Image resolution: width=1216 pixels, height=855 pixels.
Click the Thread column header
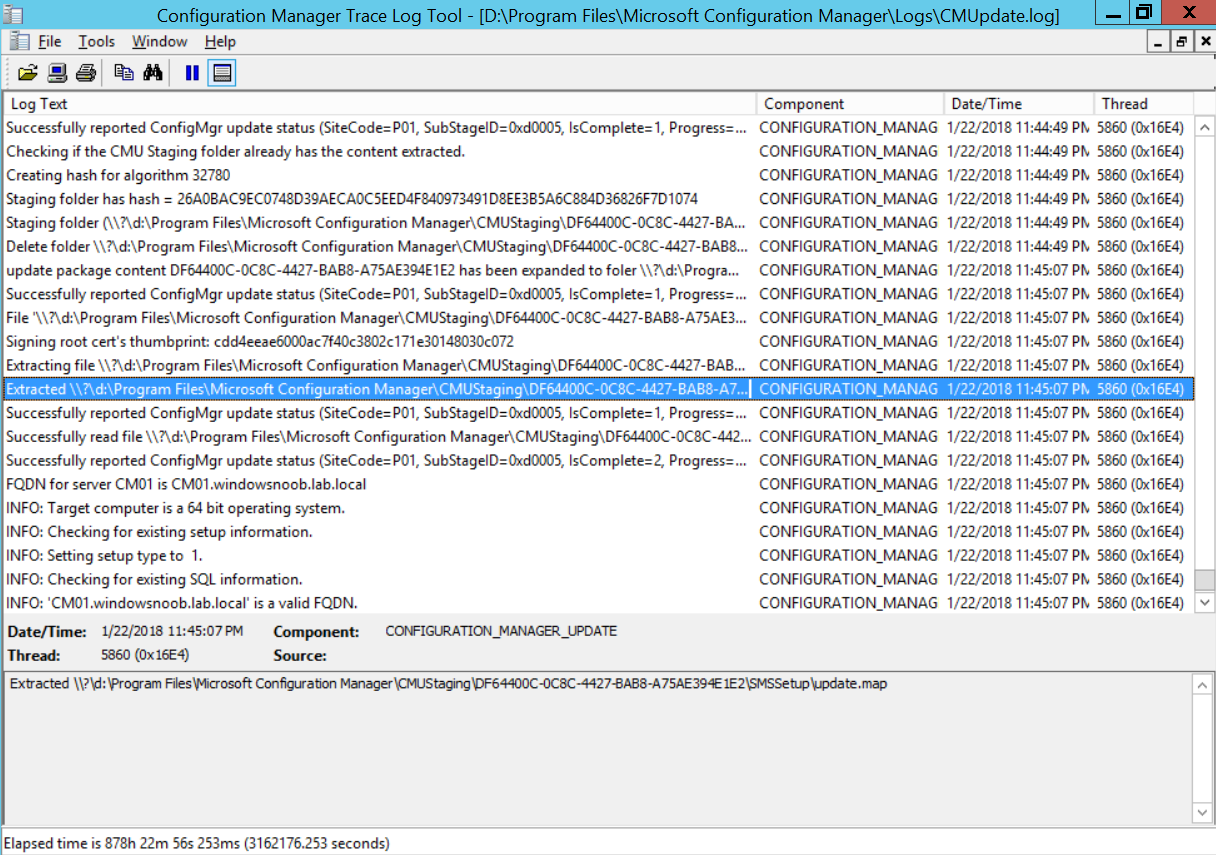click(1144, 104)
